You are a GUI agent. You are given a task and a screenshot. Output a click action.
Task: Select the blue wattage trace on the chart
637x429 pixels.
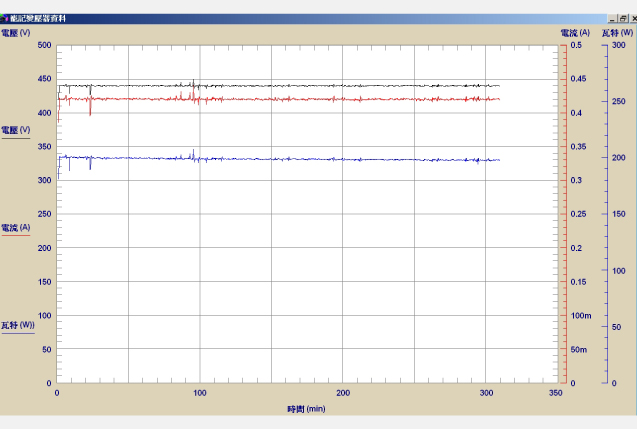300,160
